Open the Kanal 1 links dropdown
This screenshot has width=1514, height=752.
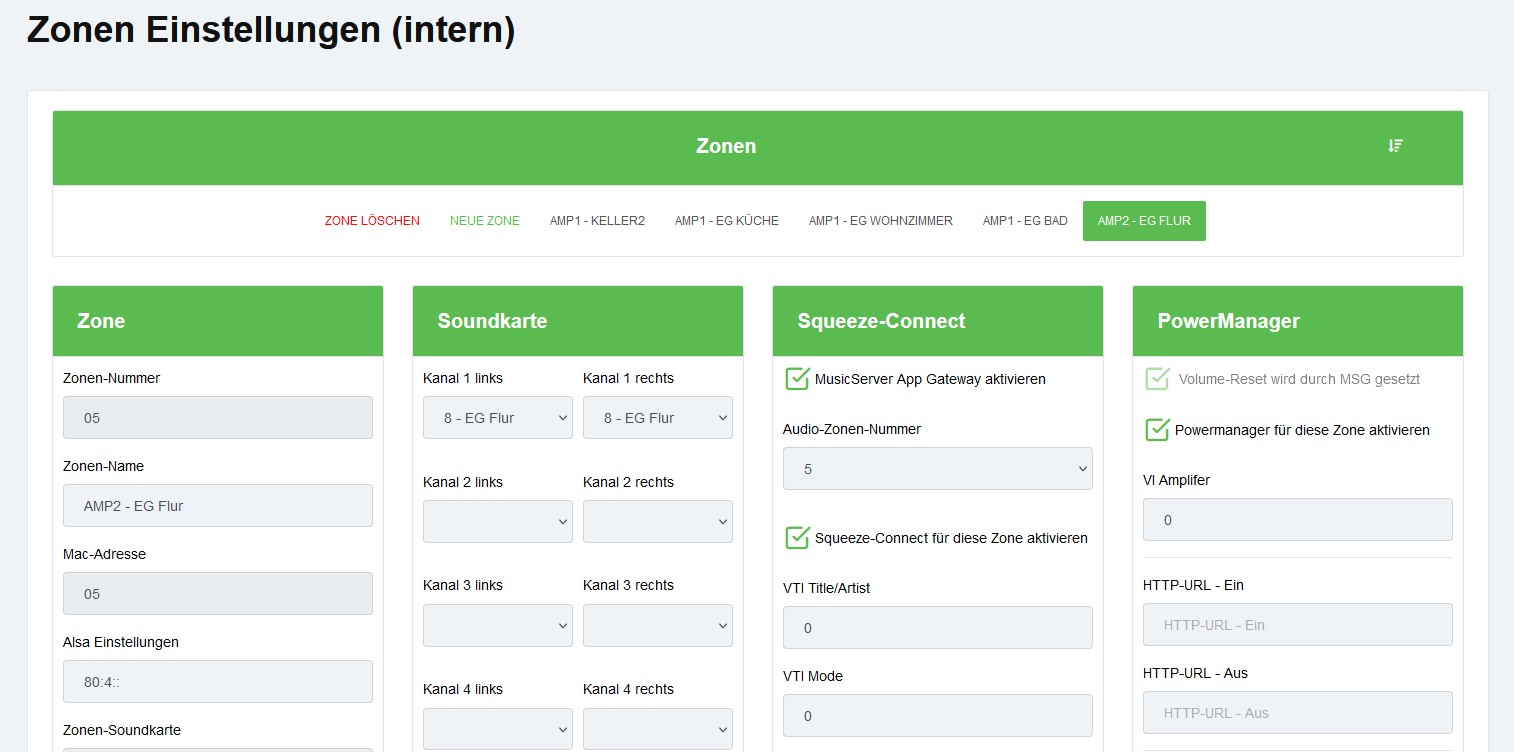(497, 418)
